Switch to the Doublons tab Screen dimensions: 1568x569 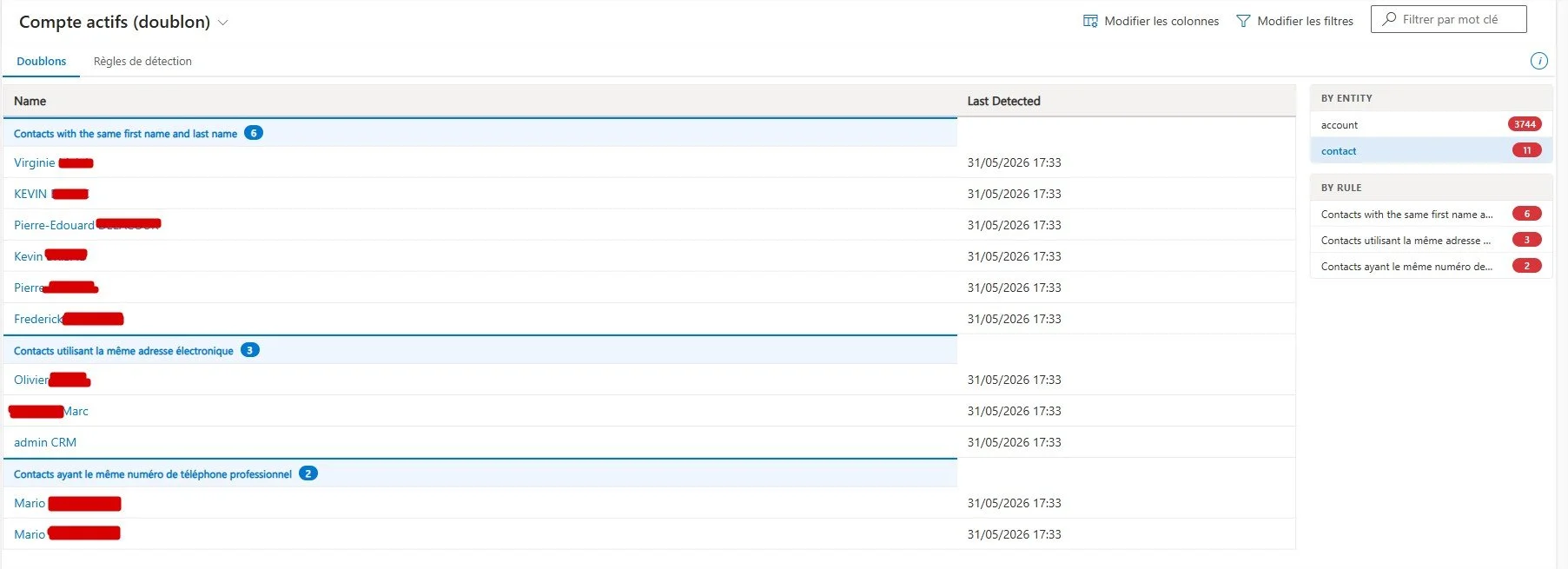tap(42, 61)
